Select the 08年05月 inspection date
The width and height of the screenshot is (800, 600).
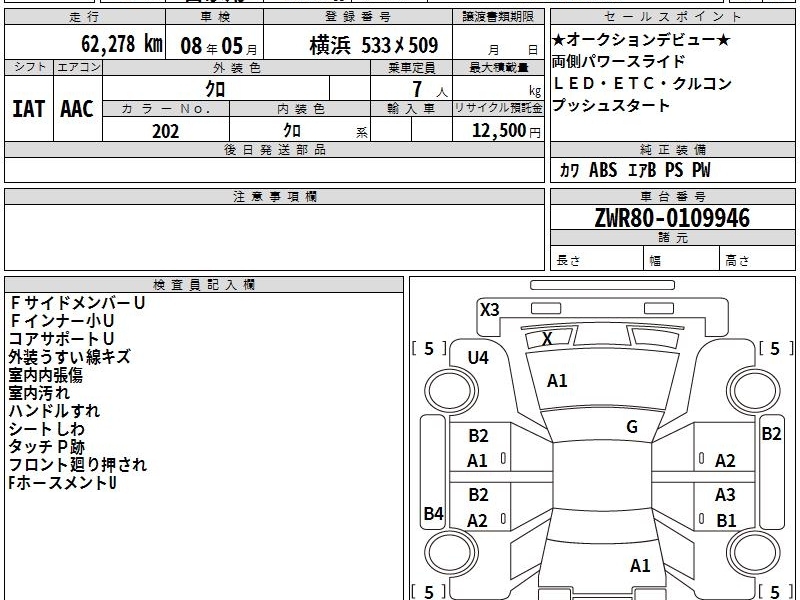pyautogui.click(x=219, y=46)
